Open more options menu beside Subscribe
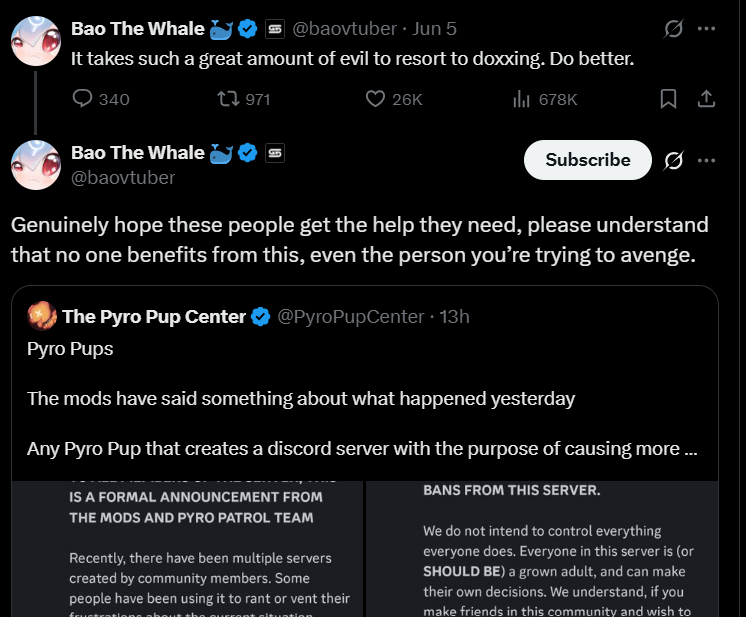The width and height of the screenshot is (746, 617). pos(706,160)
